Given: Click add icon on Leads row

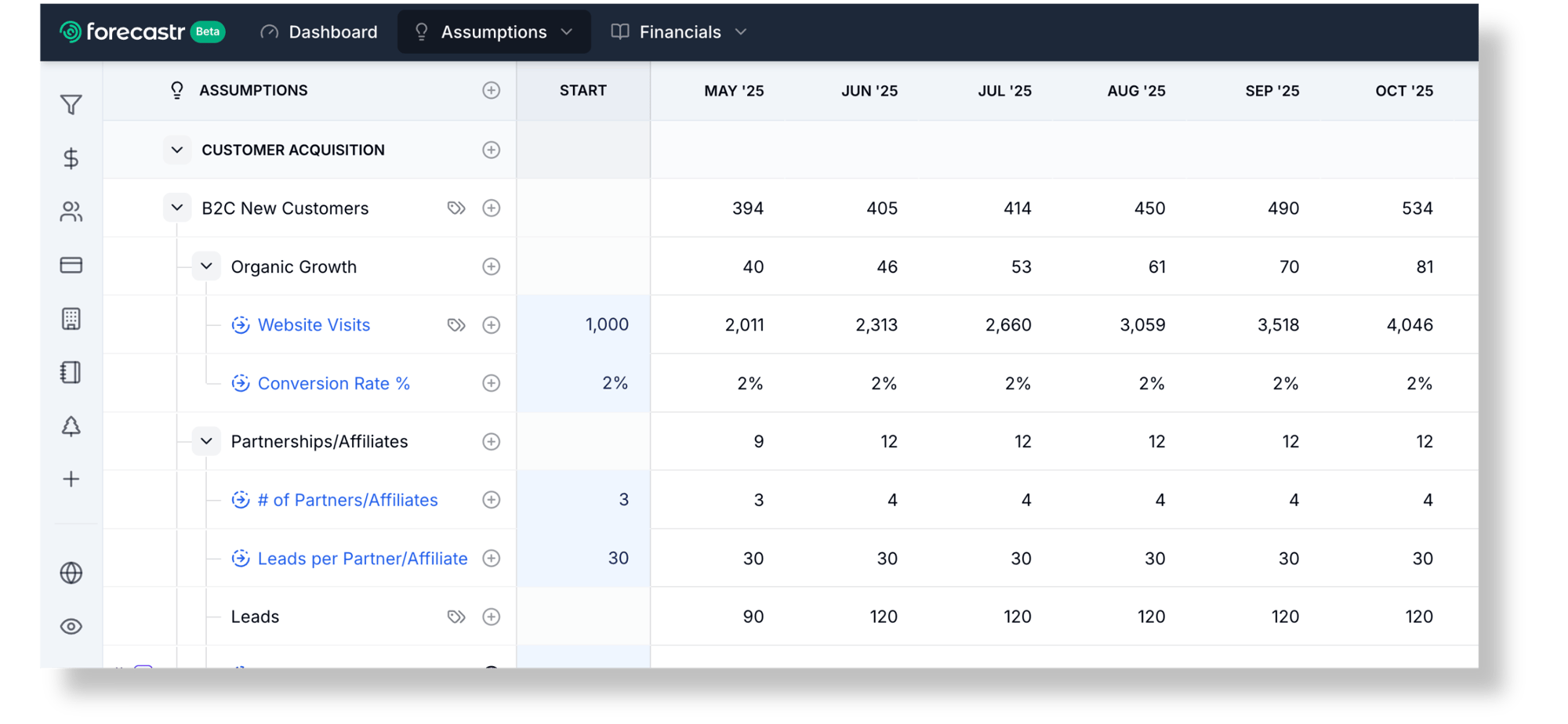Looking at the screenshot, I should coord(492,617).
